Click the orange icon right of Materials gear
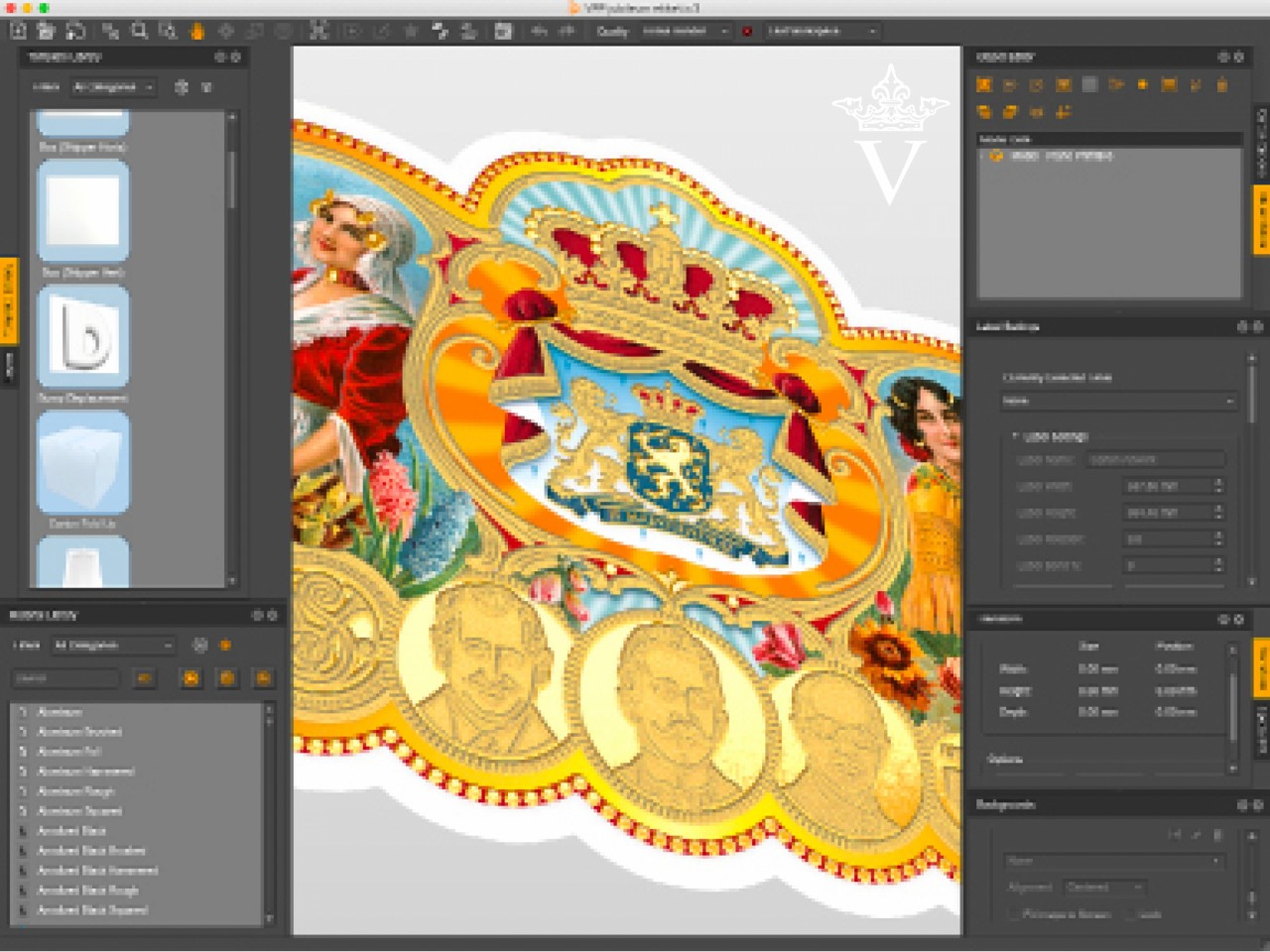This screenshot has height=952, width=1270. tap(225, 645)
